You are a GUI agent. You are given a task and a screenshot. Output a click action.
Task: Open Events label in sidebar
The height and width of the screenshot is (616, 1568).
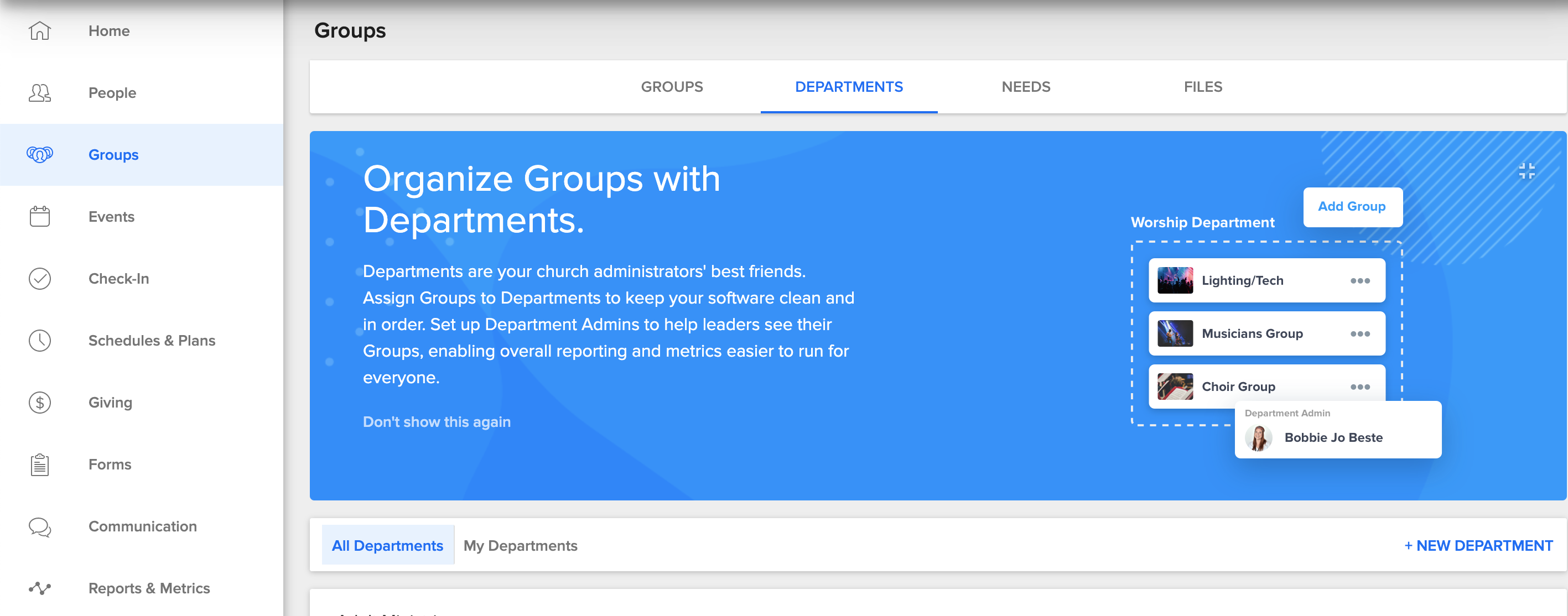coord(111,216)
